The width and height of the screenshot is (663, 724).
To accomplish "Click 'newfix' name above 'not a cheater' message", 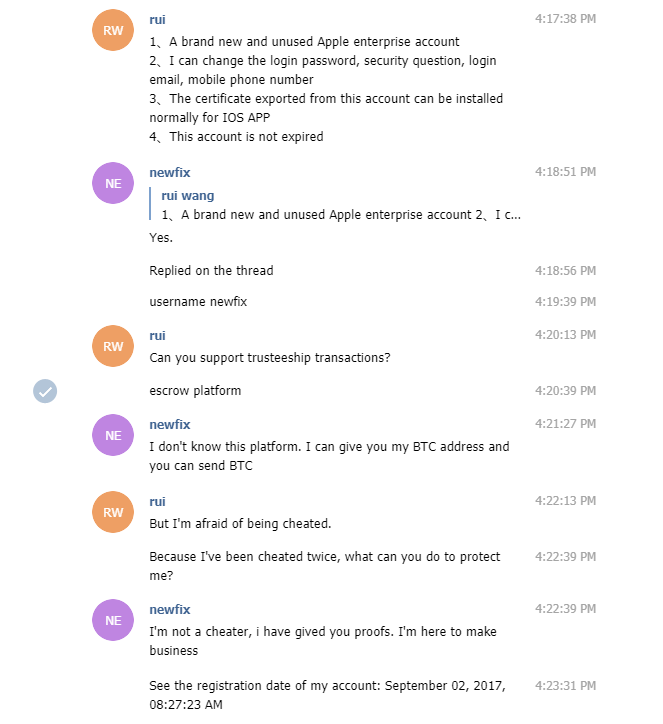I will (169, 609).
